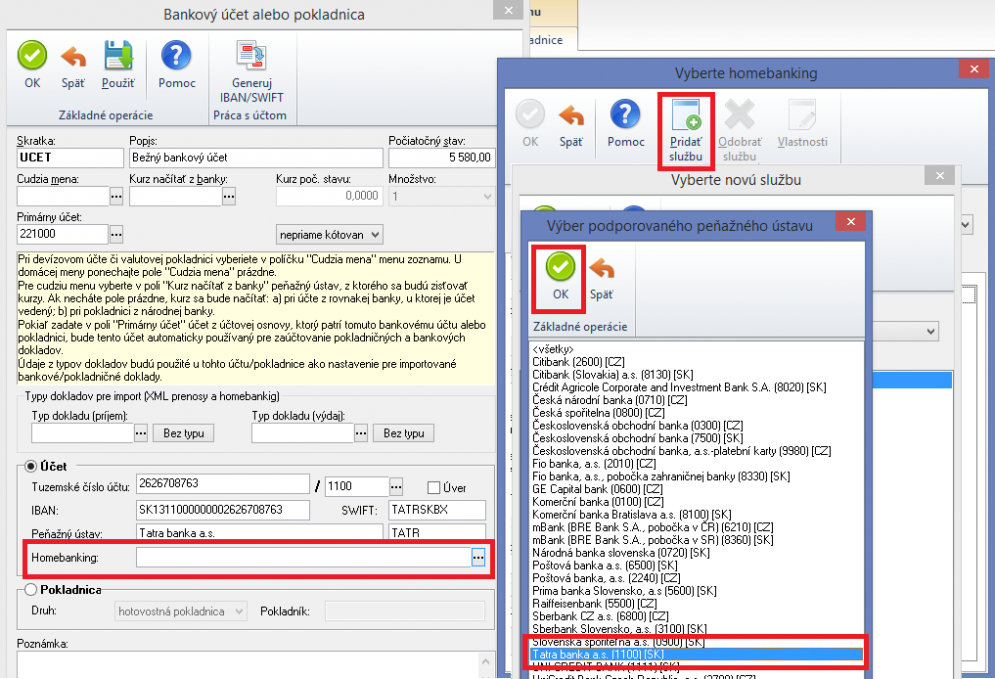
Task: Click the Poznámka text area
Action: tap(249, 665)
